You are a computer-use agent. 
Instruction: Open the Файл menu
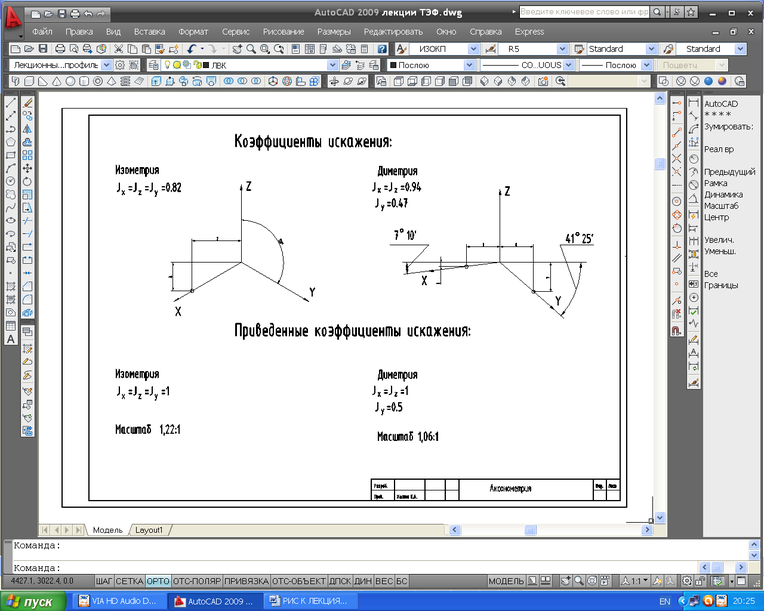(42, 32)
